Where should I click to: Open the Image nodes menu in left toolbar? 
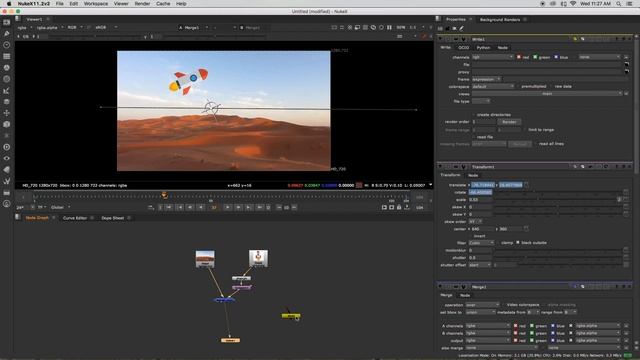click(7, 22)
